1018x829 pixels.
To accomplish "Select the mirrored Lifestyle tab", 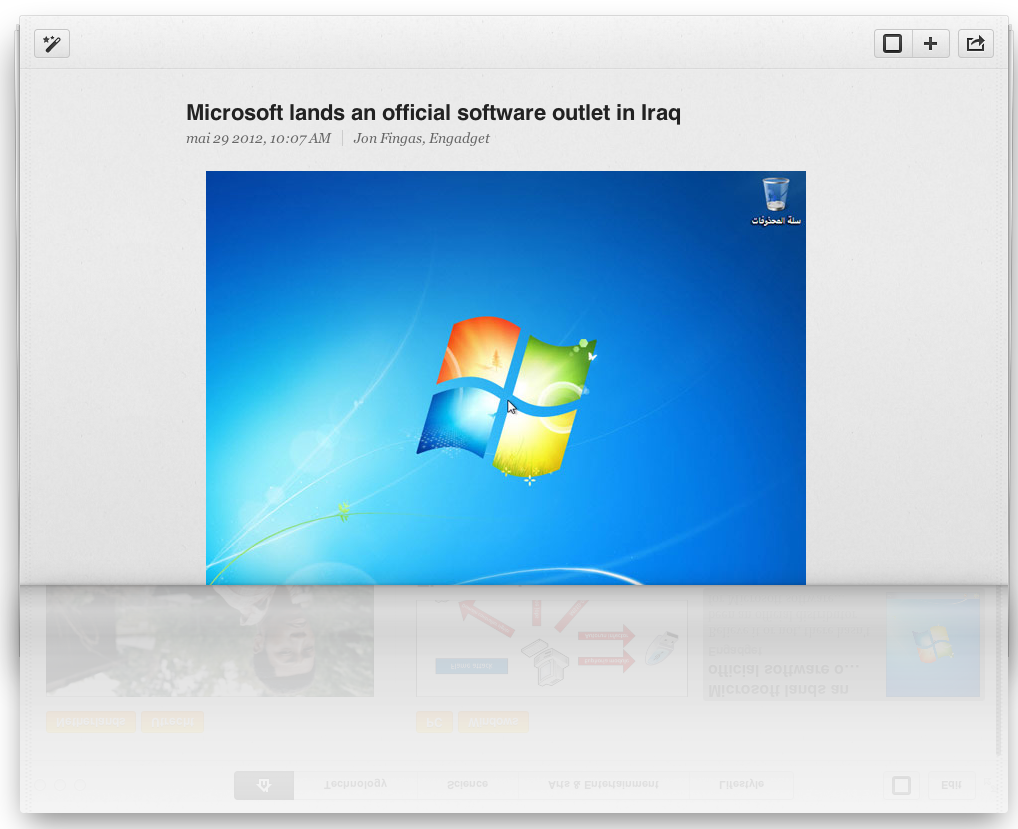I will coord(741,785).
